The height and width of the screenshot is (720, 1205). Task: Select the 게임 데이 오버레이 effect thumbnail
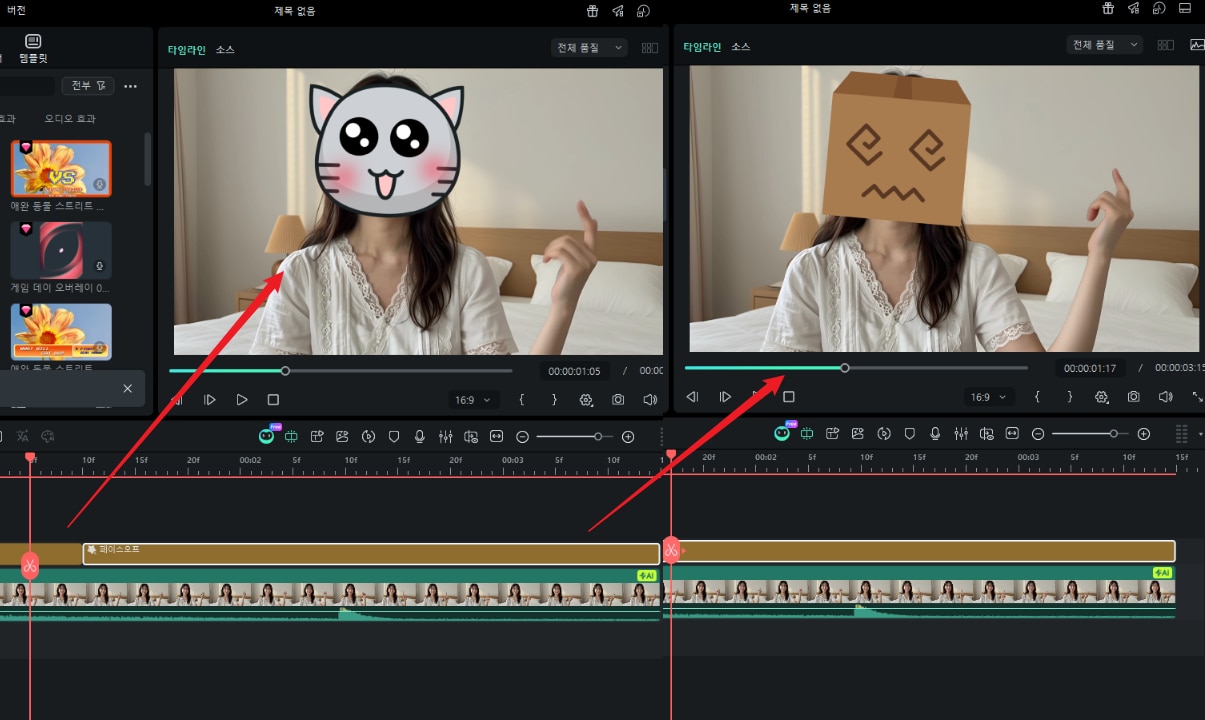[x=61, y=250]
